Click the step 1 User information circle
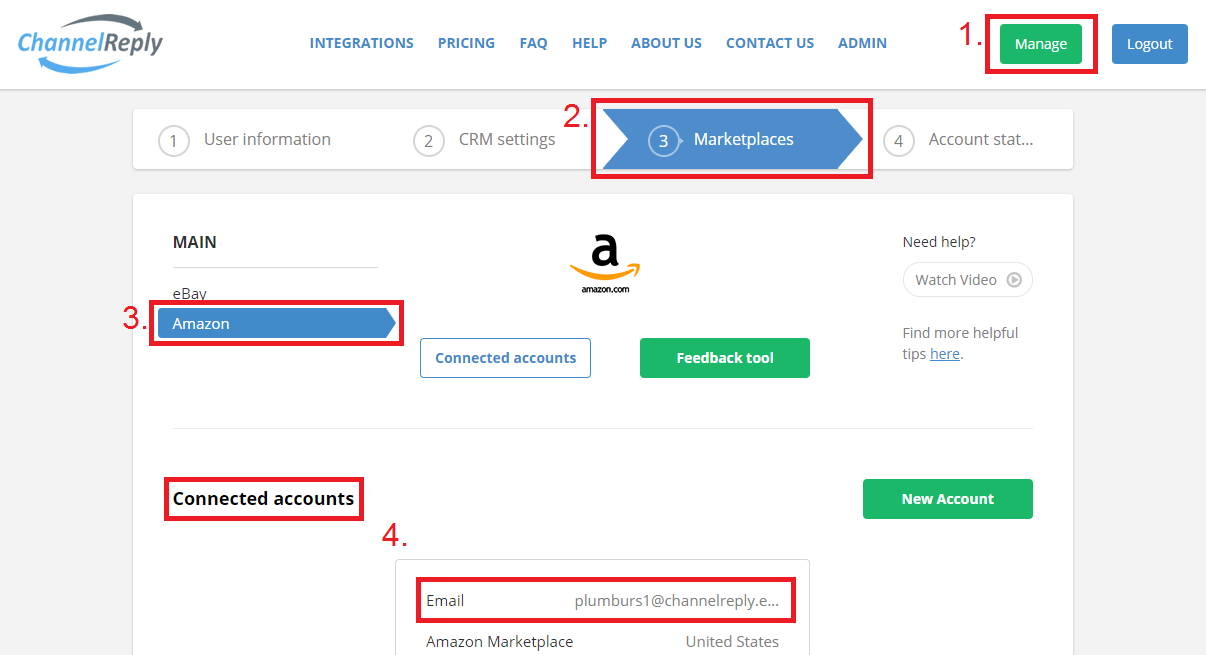The image size is (1206, 655). click(x=174, y=140)
